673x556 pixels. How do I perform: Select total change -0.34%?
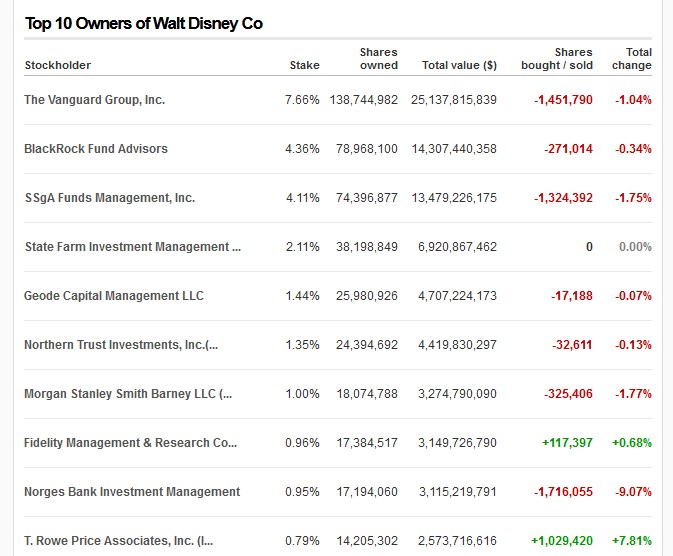633,149
